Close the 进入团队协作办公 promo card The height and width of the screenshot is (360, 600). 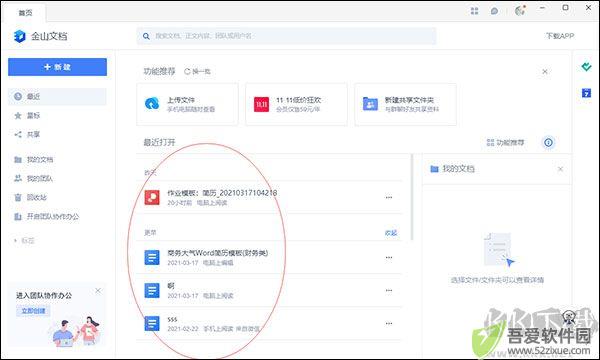point(98,291)
